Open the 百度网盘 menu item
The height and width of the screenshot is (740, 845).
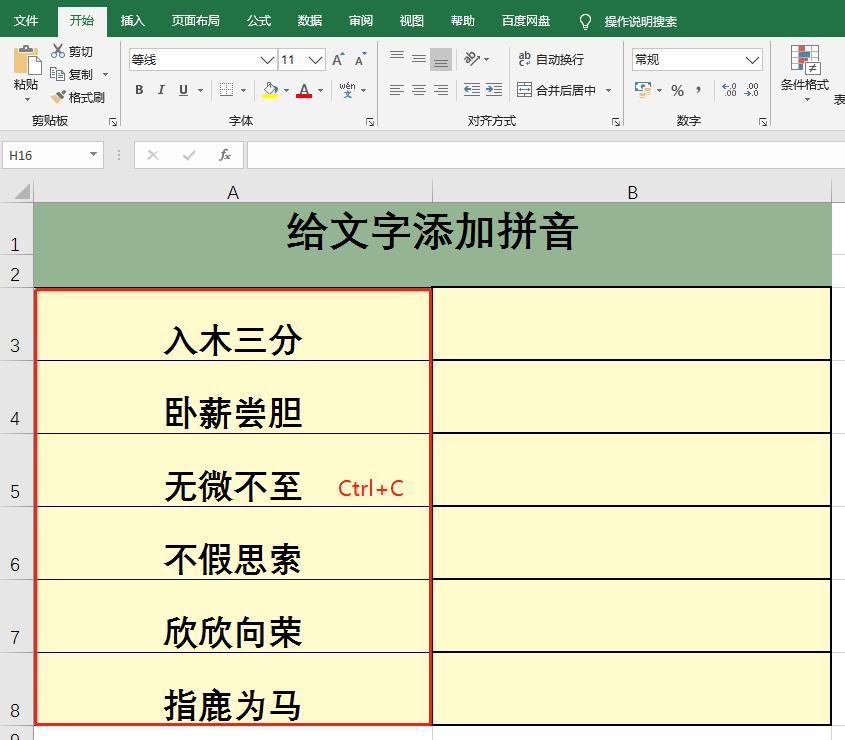point(527,19)
